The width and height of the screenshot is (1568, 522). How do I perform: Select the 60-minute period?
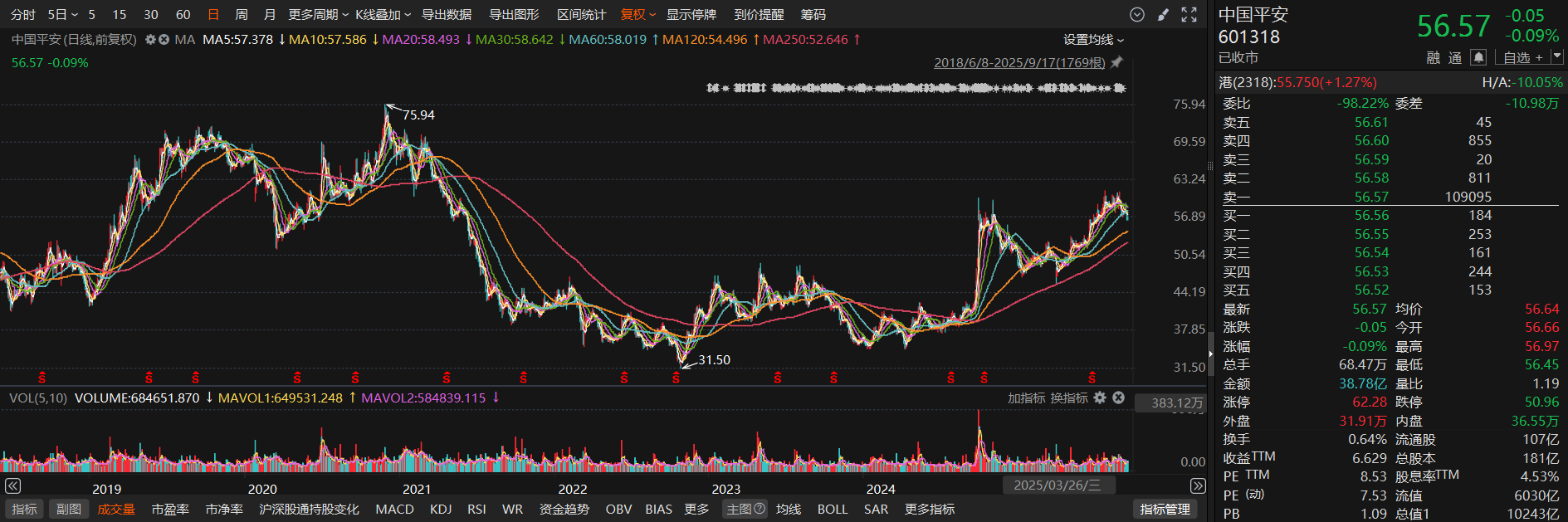pyautogui.click(x=183, y=15)
